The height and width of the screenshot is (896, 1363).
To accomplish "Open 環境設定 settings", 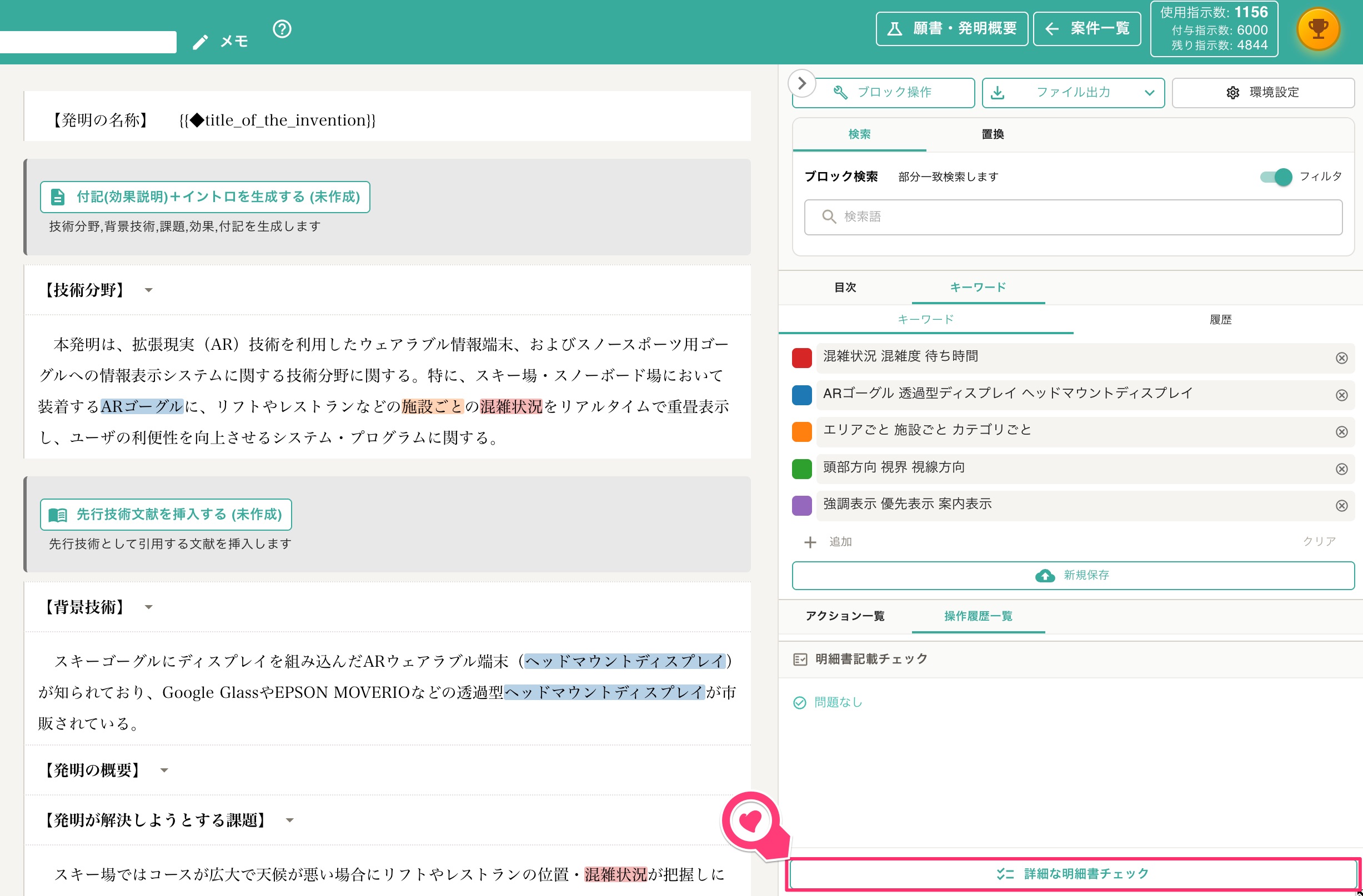I will 1263,93.
